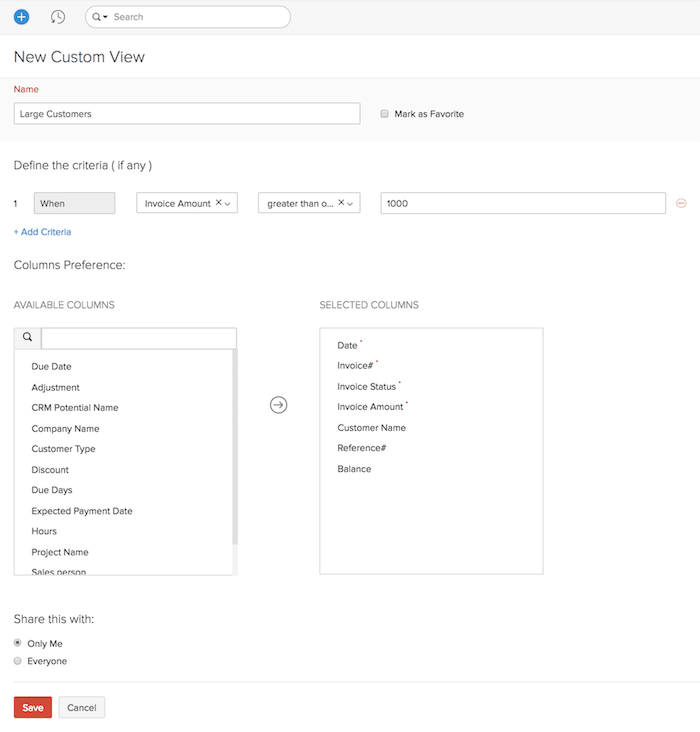Select 'Due Date' in available columns
Viewport: 700px width, 732px height.
[51, 366]
